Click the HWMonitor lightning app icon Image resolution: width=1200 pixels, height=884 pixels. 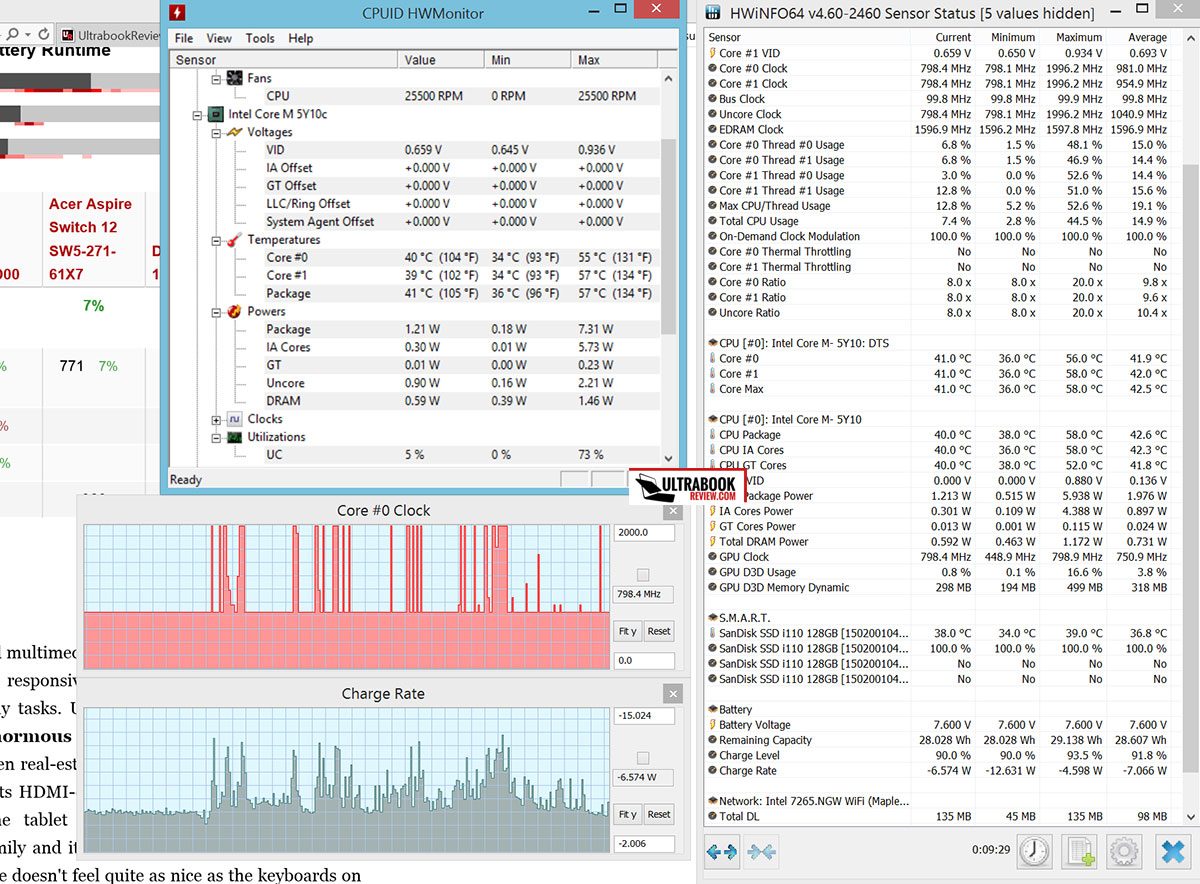[177, 13]
